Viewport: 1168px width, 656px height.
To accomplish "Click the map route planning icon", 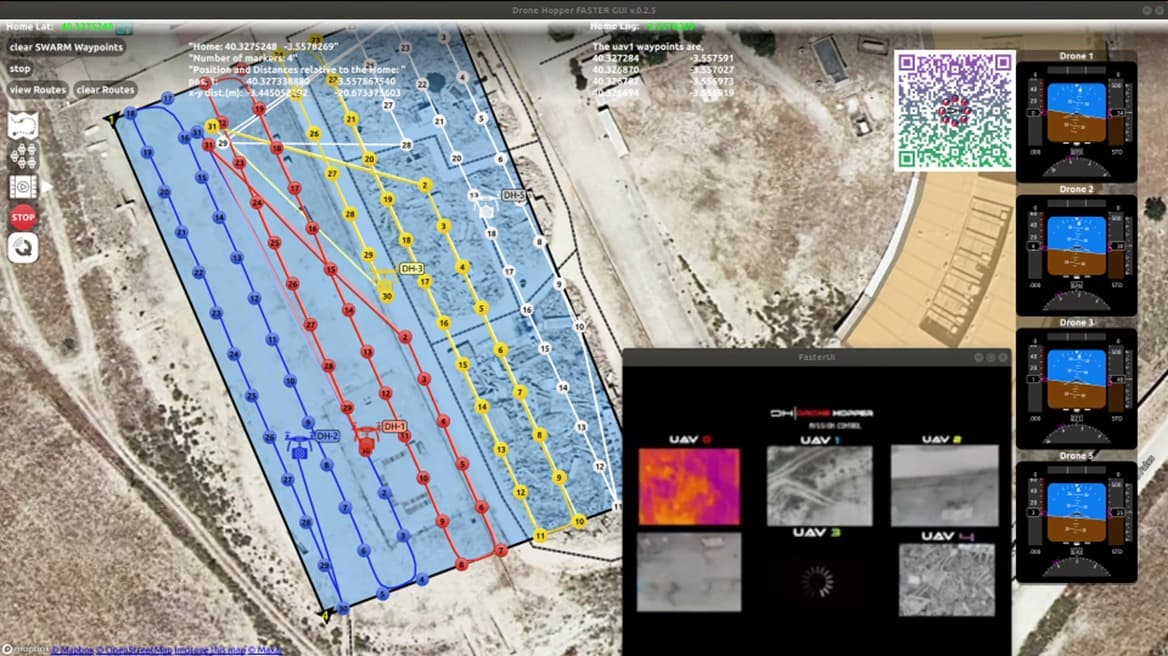I will pyautogui.click(x=23, y=125).
